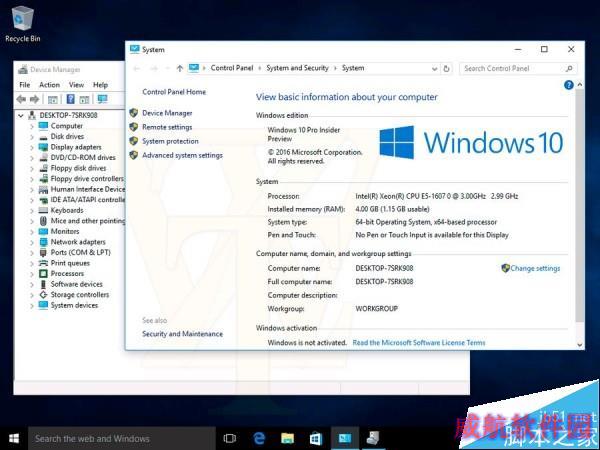Click the Show/Hide console tree toolbar icon
This screenshot has width=600, height=450.
[52, 100]
